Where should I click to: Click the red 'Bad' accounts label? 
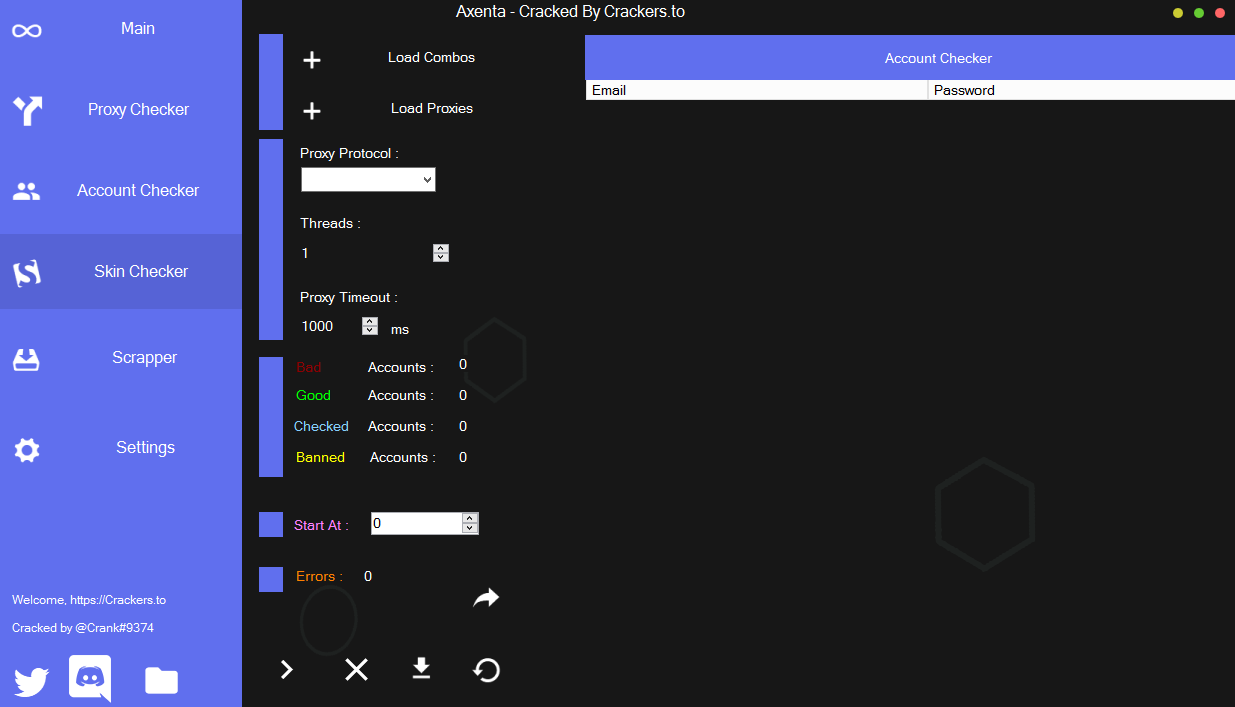point(309,367)
